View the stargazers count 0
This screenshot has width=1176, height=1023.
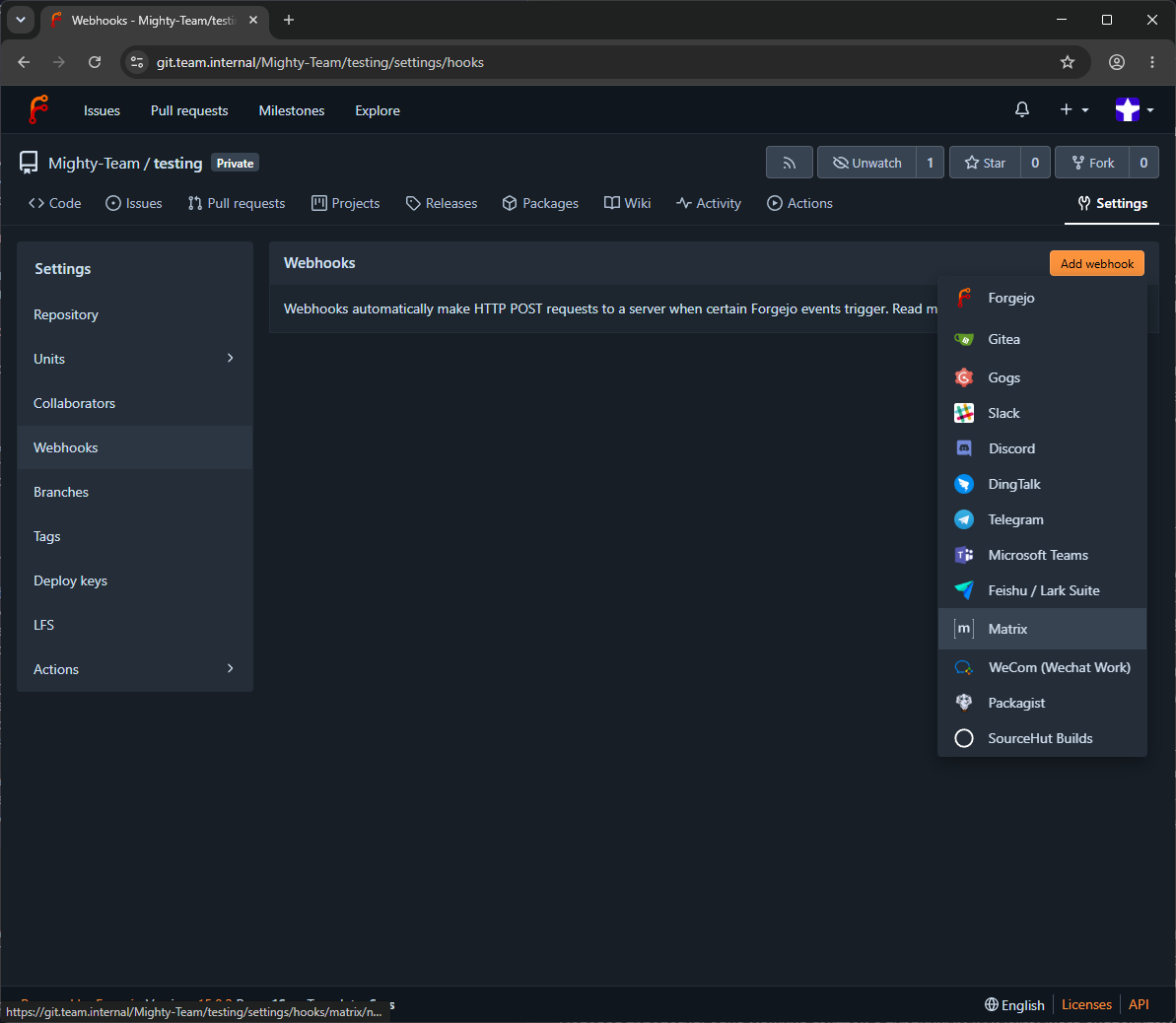1035,163
